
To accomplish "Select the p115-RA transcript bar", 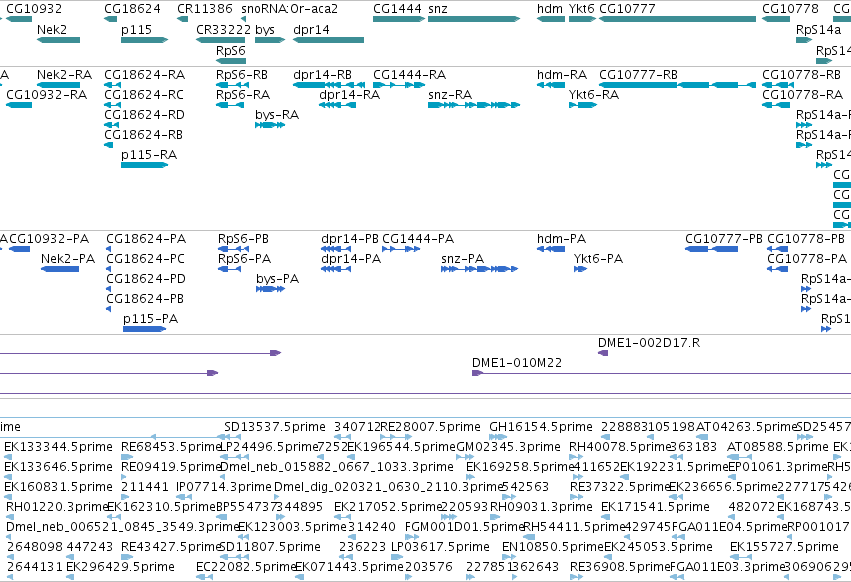I will point(144,165).
